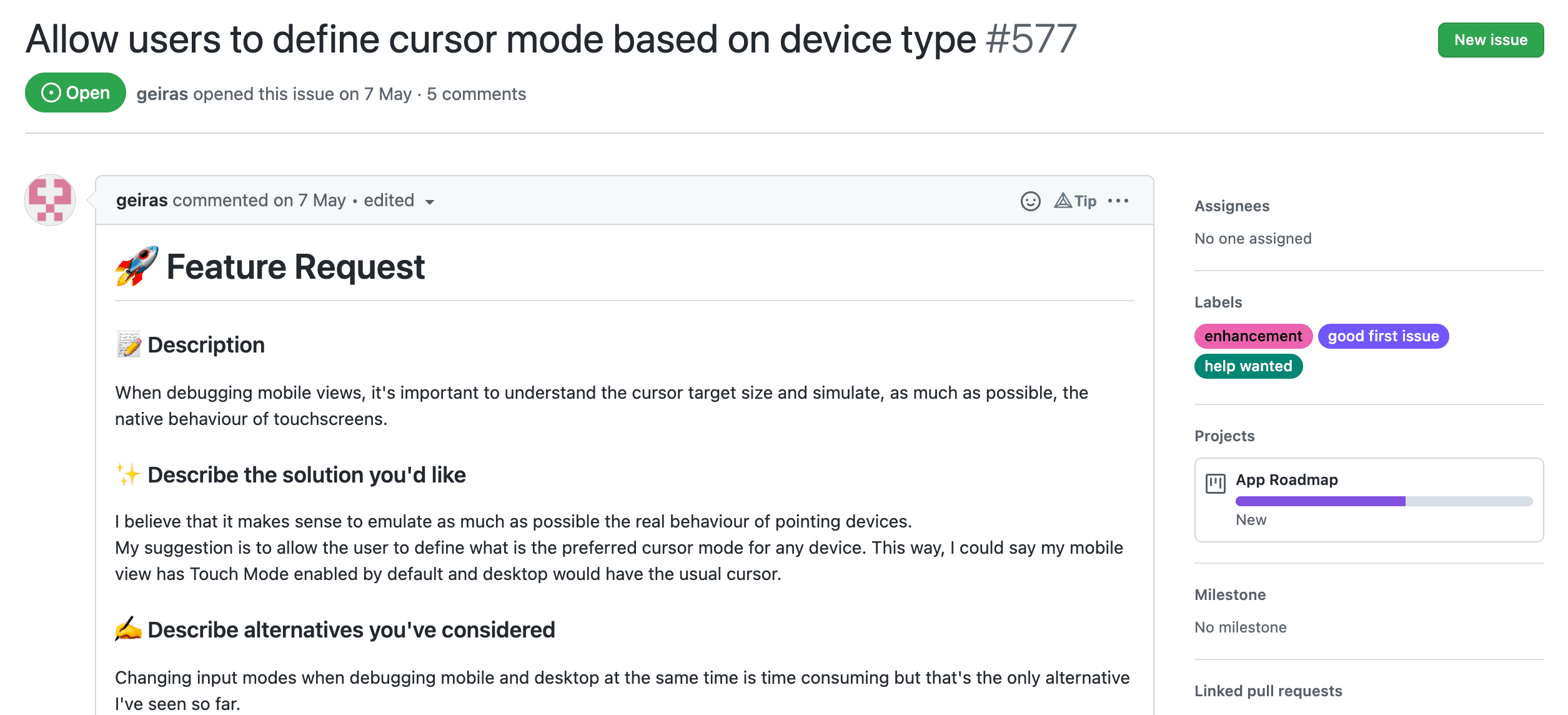Open the App Roadmap project link
Screen dimensions: 1568x715
pyautogui.click(x=1287, y=480)
